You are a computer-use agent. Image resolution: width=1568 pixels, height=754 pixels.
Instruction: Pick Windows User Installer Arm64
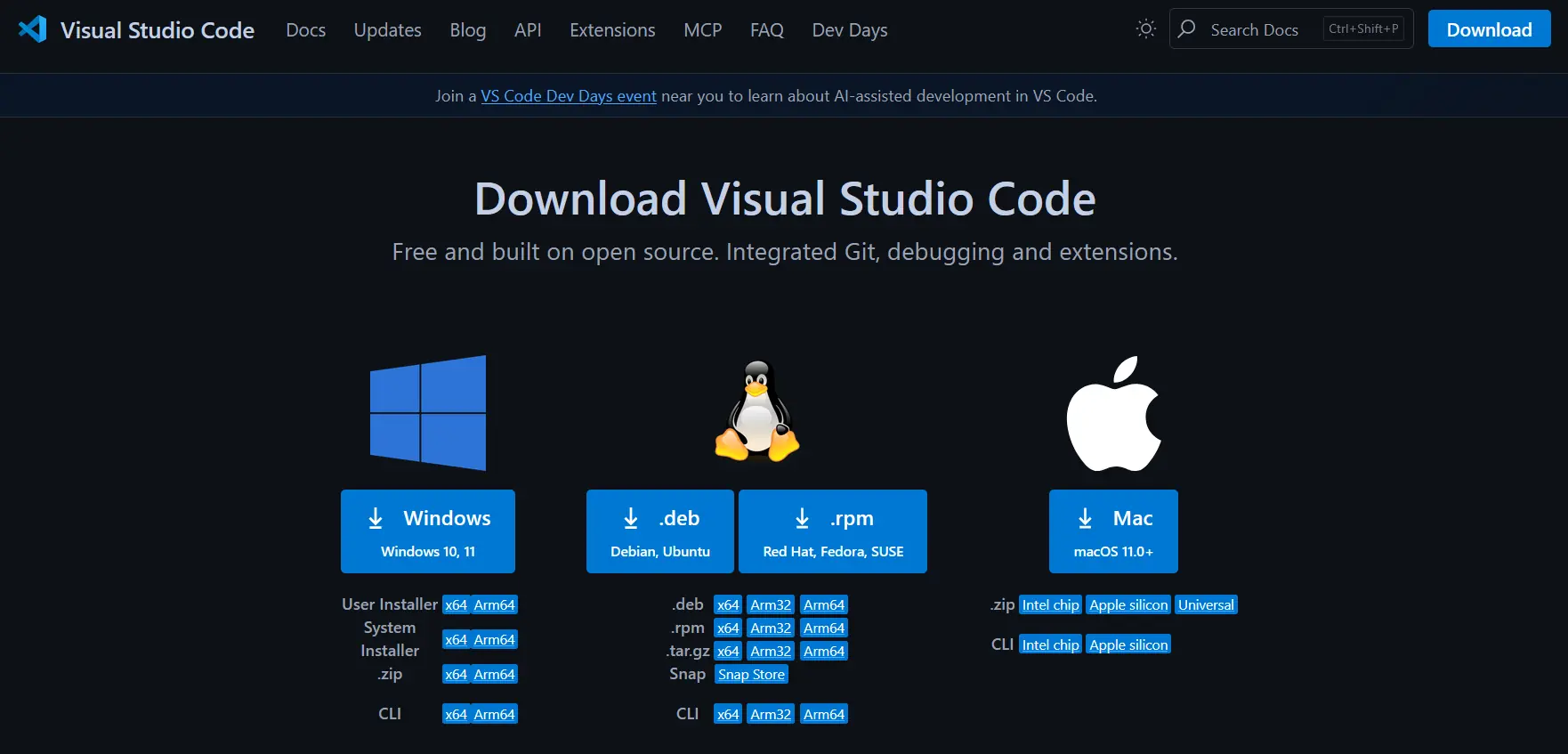click(x=494, y=605)
